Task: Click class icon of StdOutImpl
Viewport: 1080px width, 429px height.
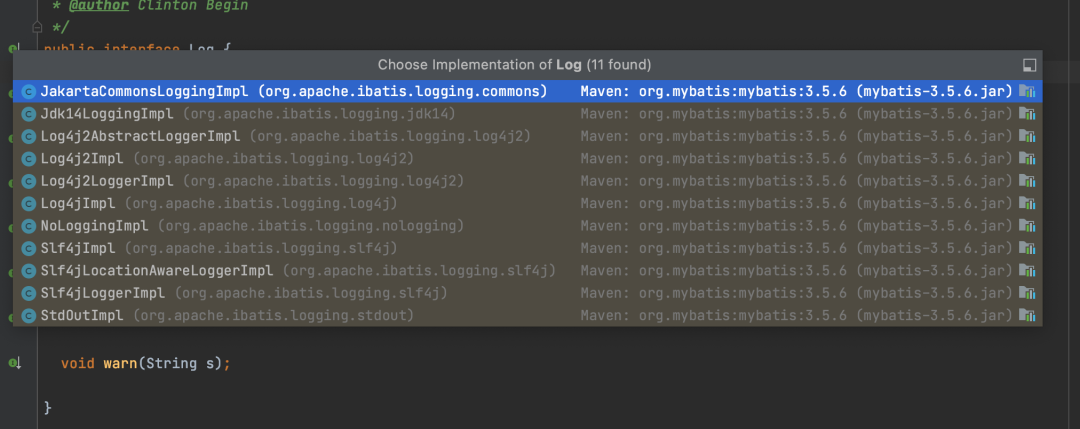Action: (x=28, y=316)
